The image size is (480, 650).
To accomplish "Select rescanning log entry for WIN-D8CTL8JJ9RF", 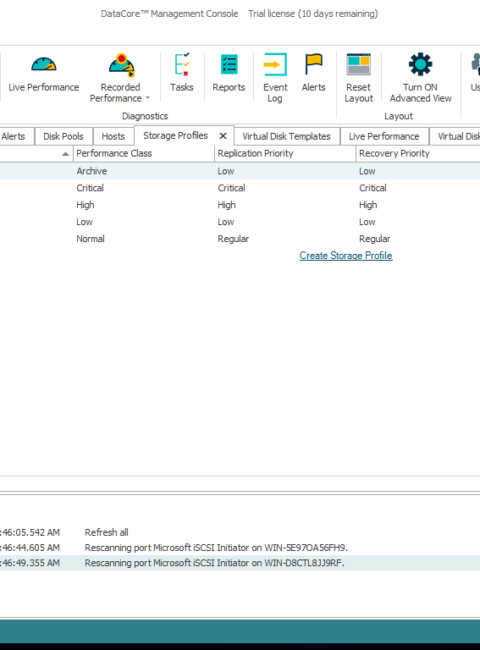I will (x=240, y=563).
